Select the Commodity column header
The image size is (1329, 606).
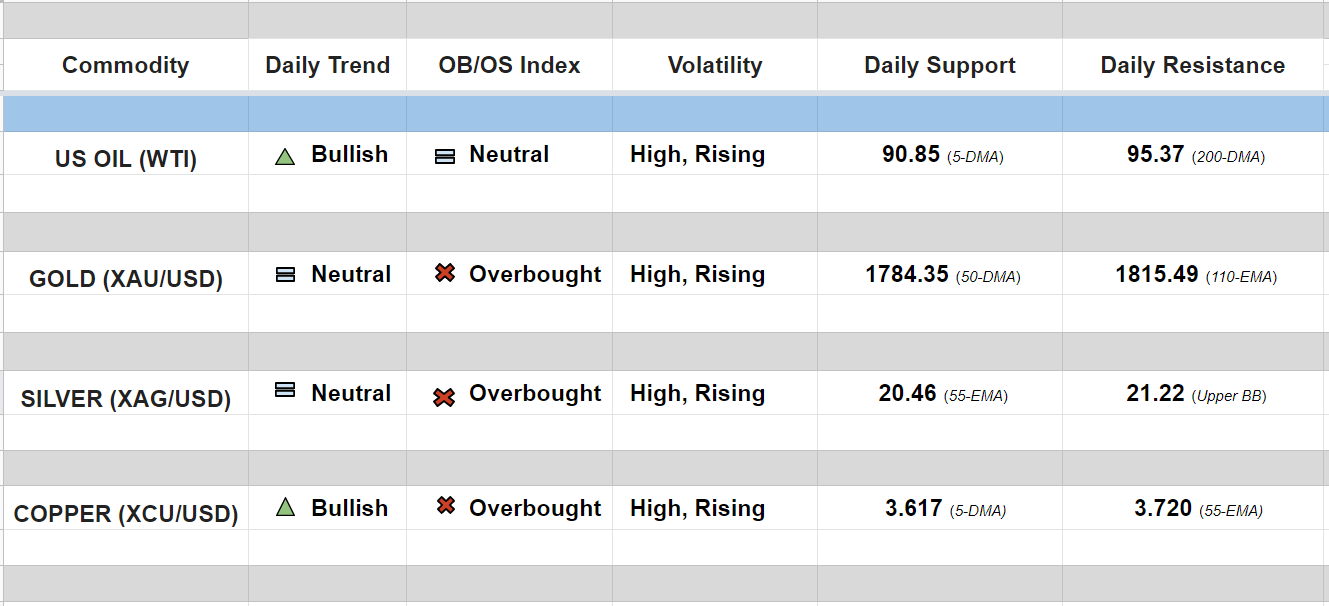[x=125, y=66]
